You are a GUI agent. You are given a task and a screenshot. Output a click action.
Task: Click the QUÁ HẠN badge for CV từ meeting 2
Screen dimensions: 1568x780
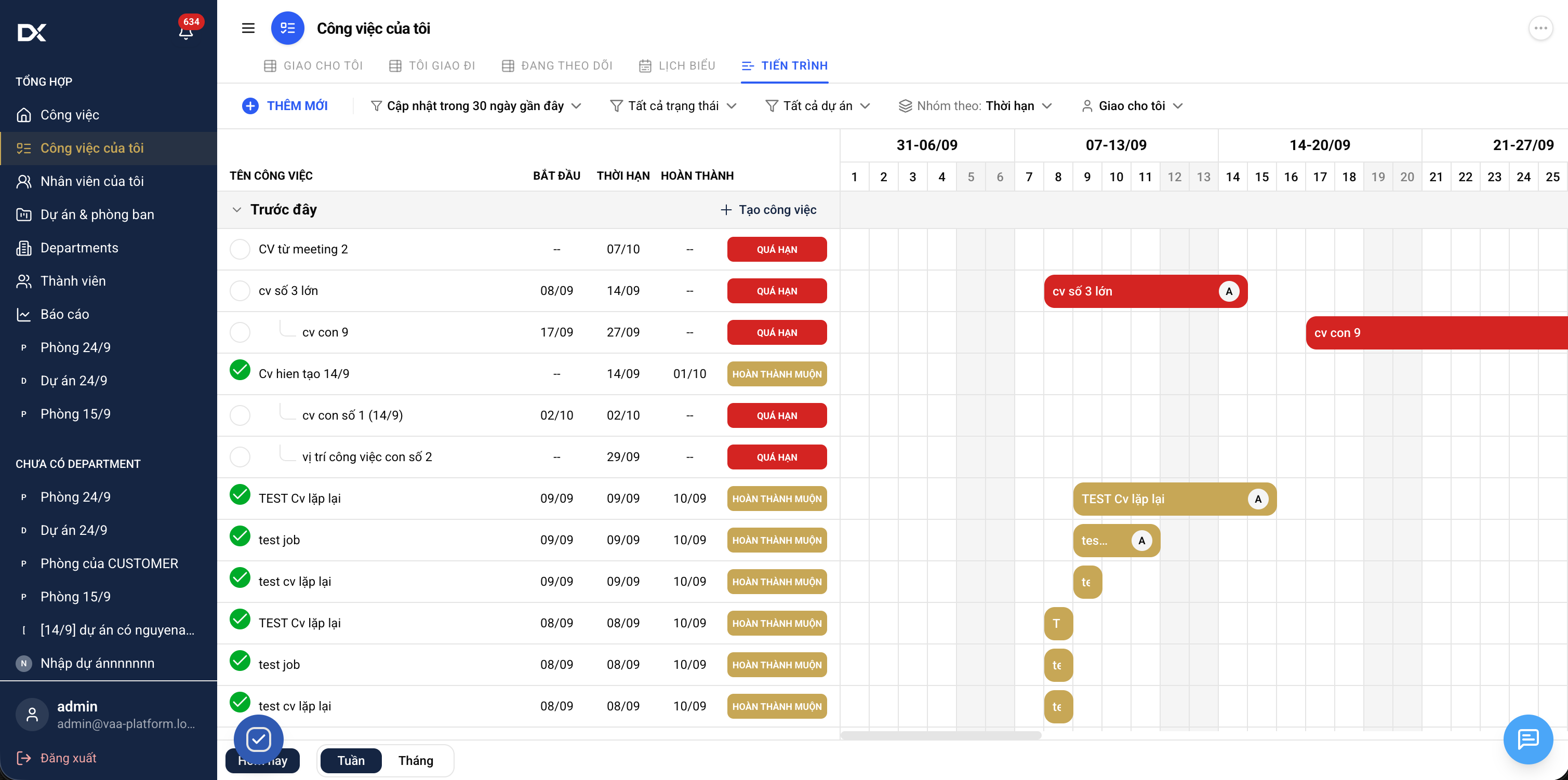(777, 249)
